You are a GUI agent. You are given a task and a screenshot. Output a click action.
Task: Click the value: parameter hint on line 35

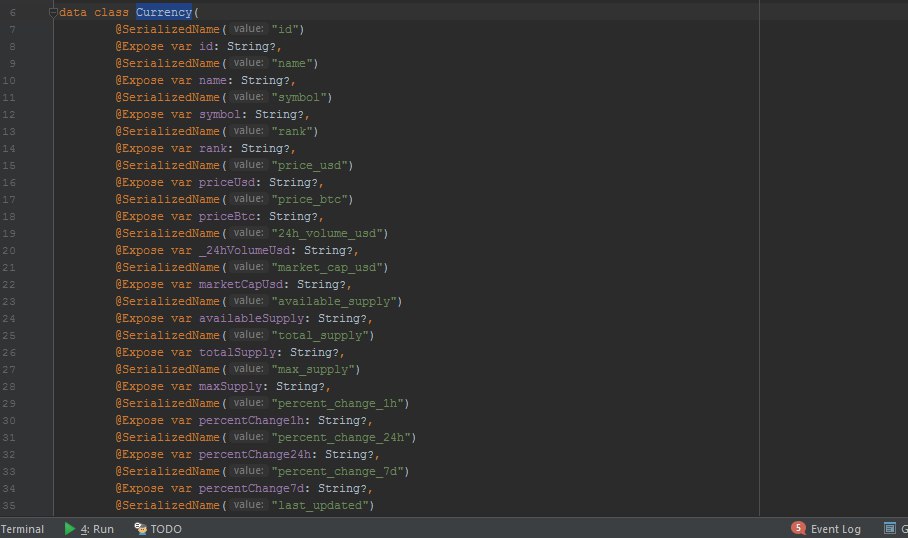pos(248,505)
